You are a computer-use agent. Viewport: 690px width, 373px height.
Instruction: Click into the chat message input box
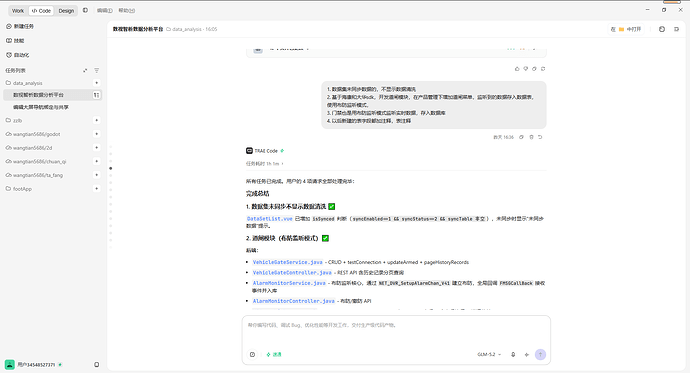[396, 332]
